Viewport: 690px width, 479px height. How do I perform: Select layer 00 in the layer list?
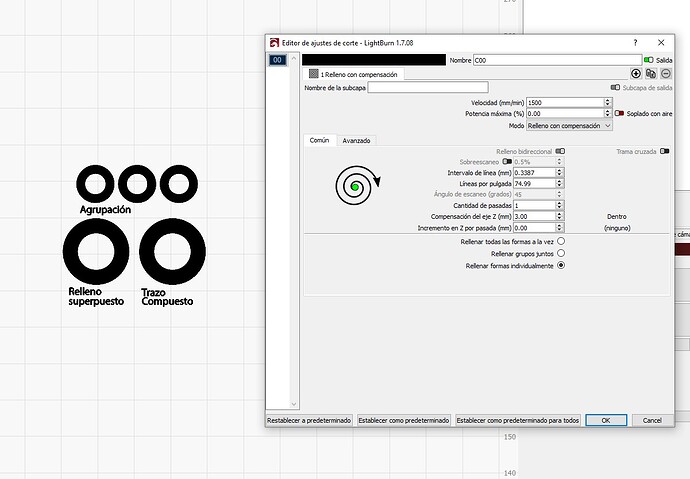[x=277, y=60]
